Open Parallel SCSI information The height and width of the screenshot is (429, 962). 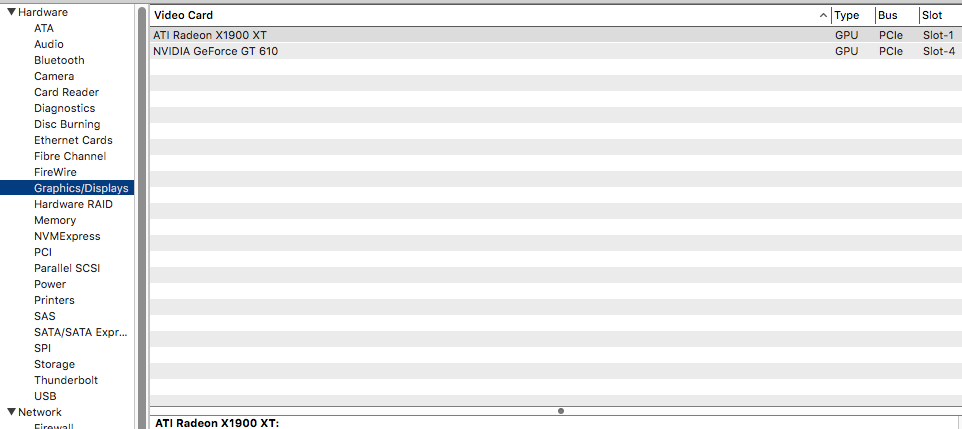pos(67,268)
